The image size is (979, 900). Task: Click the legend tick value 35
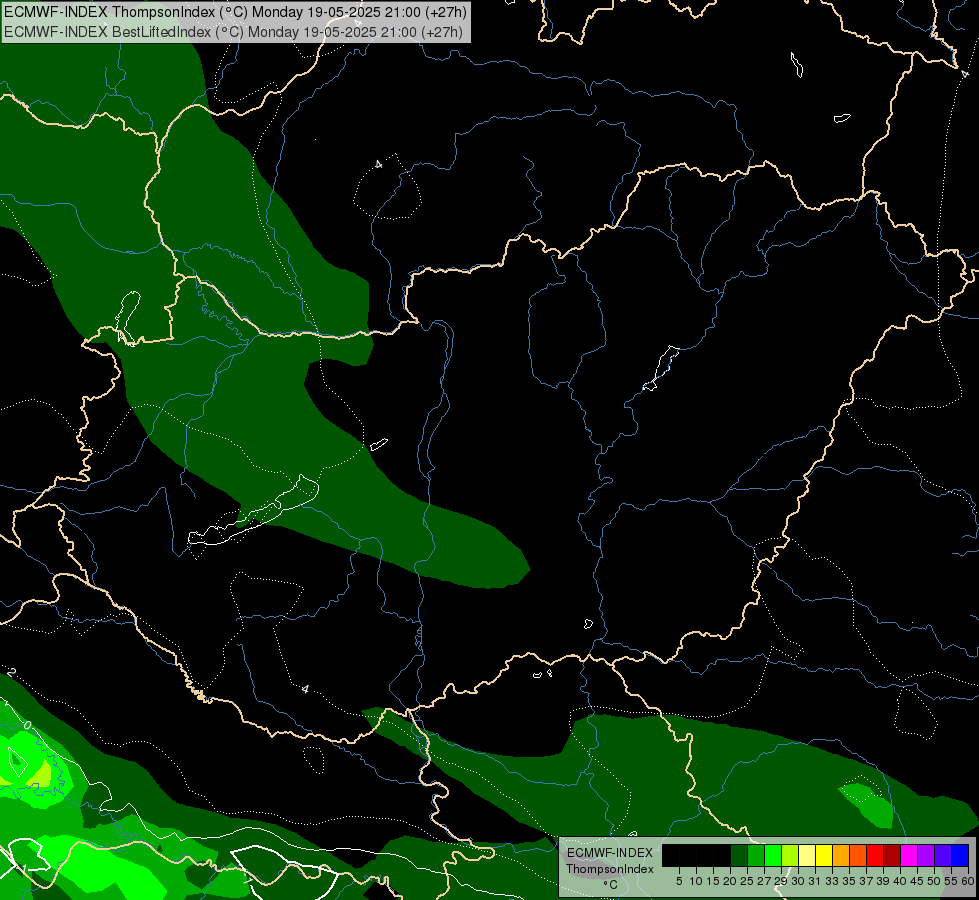point(849,881)
